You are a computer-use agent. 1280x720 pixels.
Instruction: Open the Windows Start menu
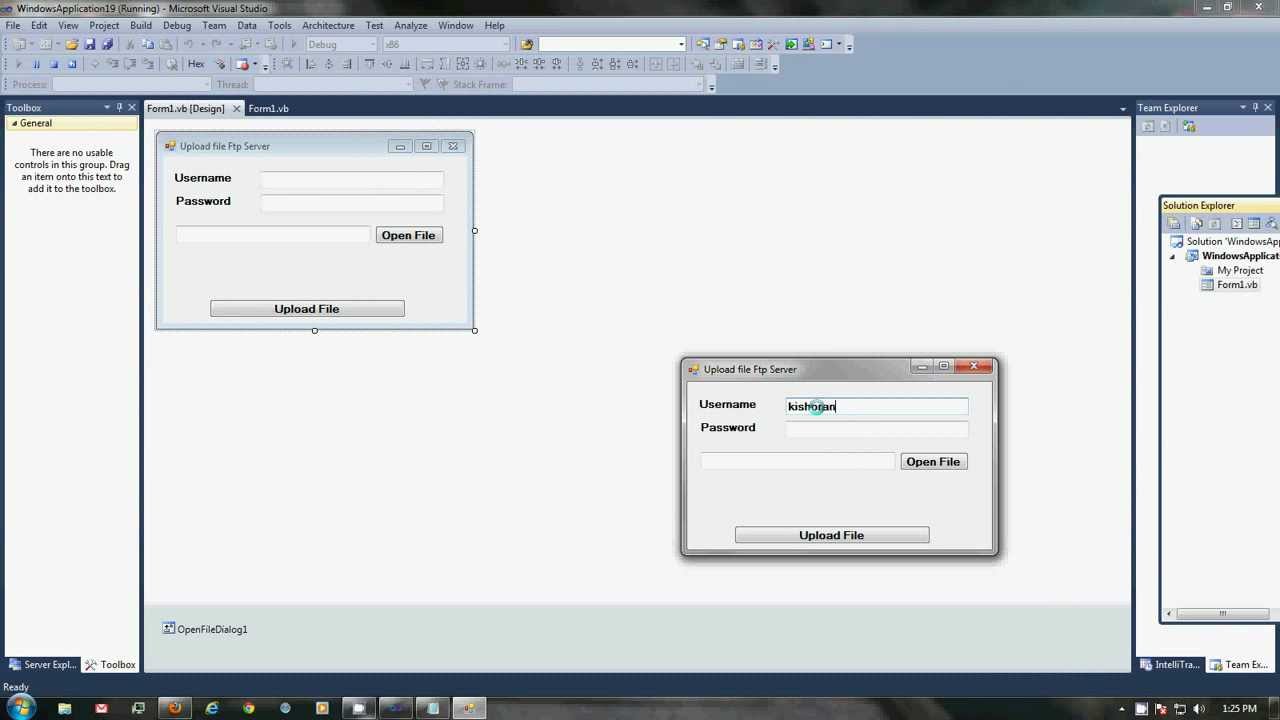21,708
